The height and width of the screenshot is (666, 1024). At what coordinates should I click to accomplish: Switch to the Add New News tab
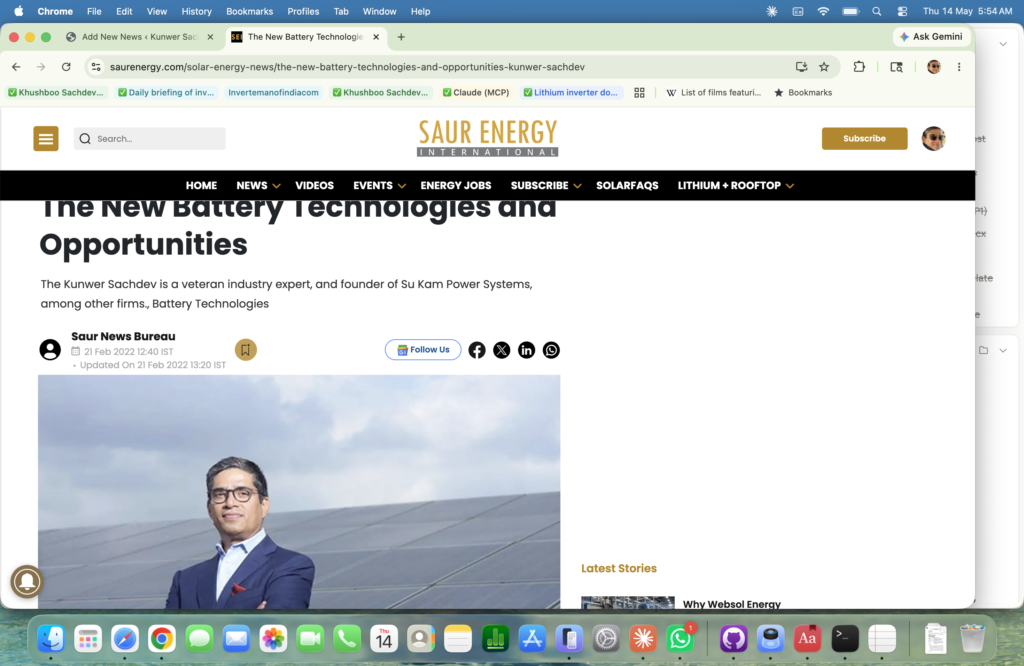139,37
